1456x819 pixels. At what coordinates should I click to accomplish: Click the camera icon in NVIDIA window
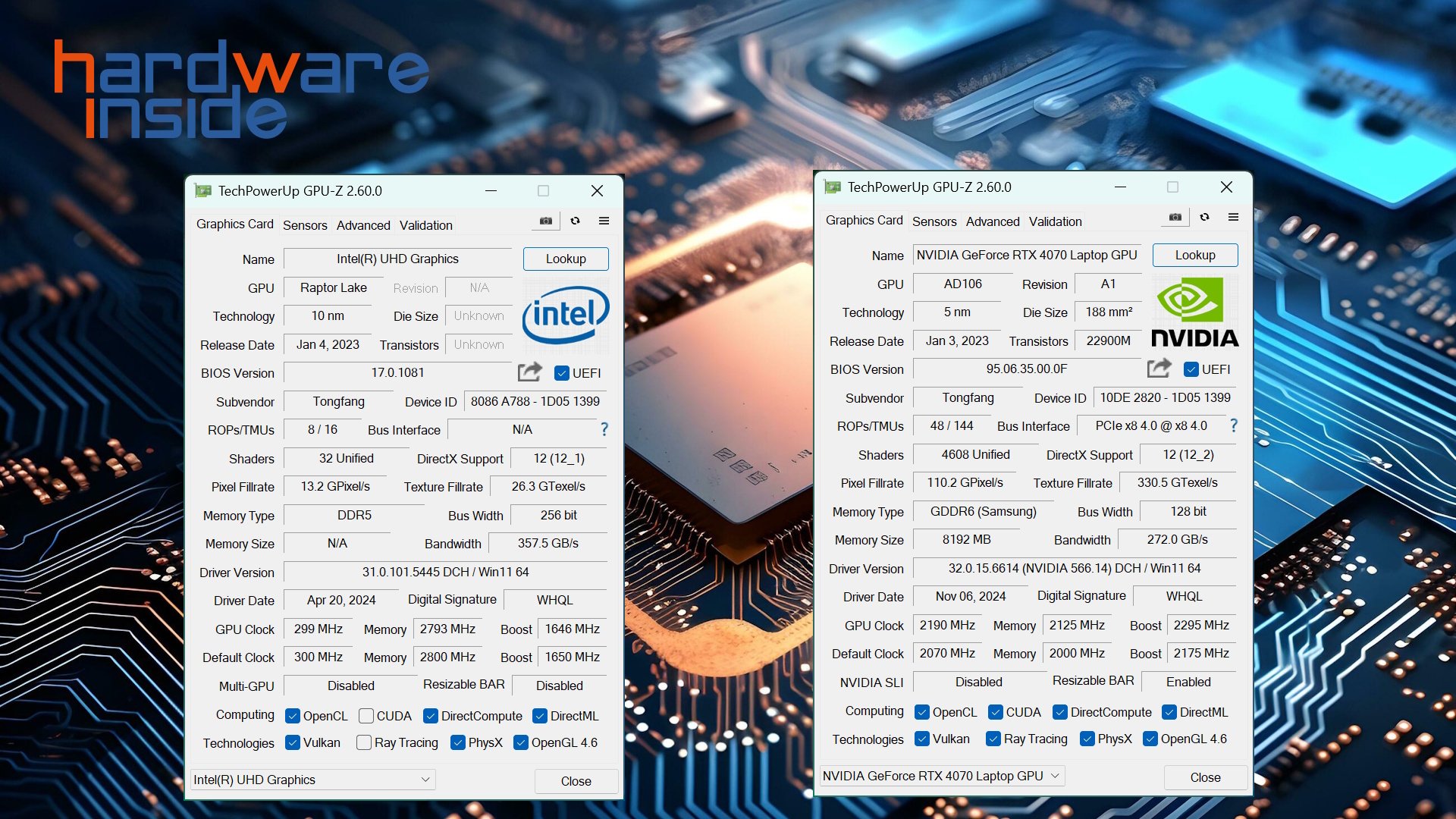coord(1175,217)
